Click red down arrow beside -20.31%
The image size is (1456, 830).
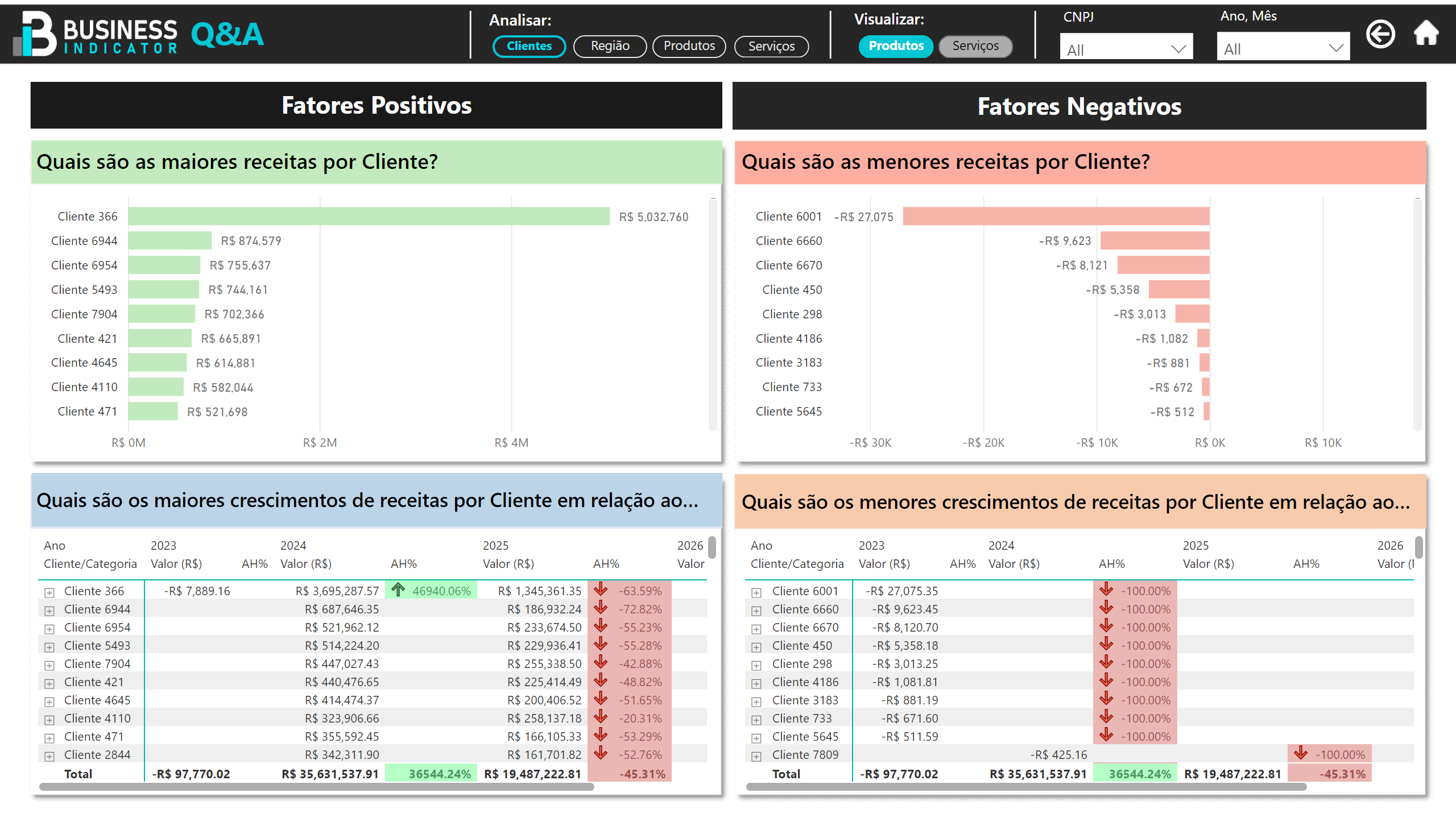point(601,717)
